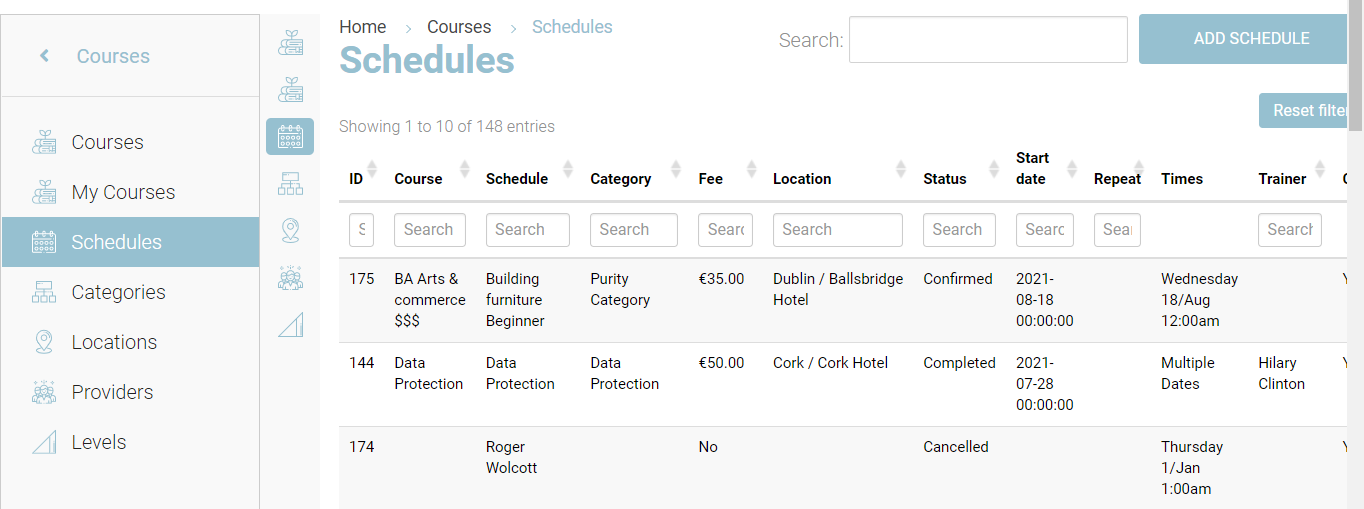Sort by Course column sort arrows
Screen dimensions: 1364x509
(464, 168)
